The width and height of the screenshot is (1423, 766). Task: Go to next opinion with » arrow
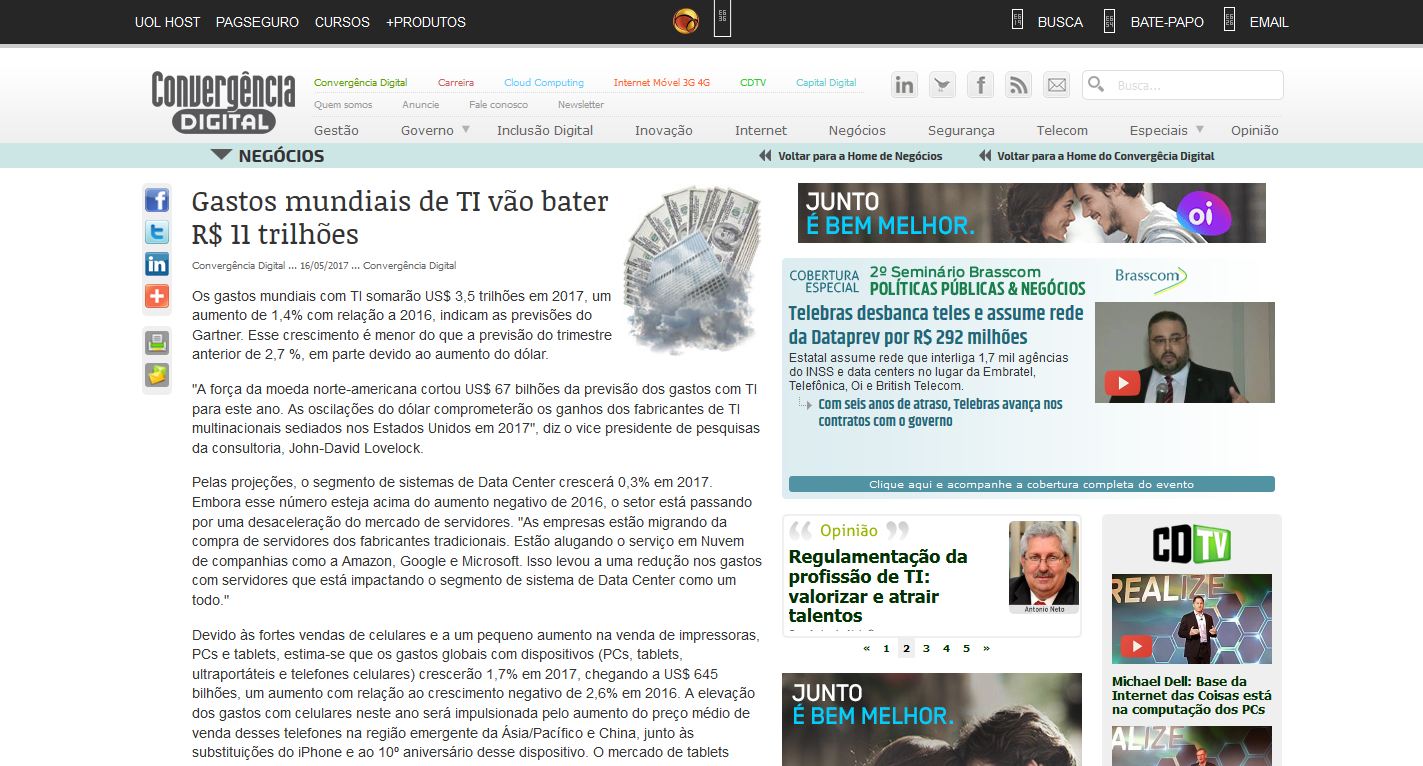point(986,648)
